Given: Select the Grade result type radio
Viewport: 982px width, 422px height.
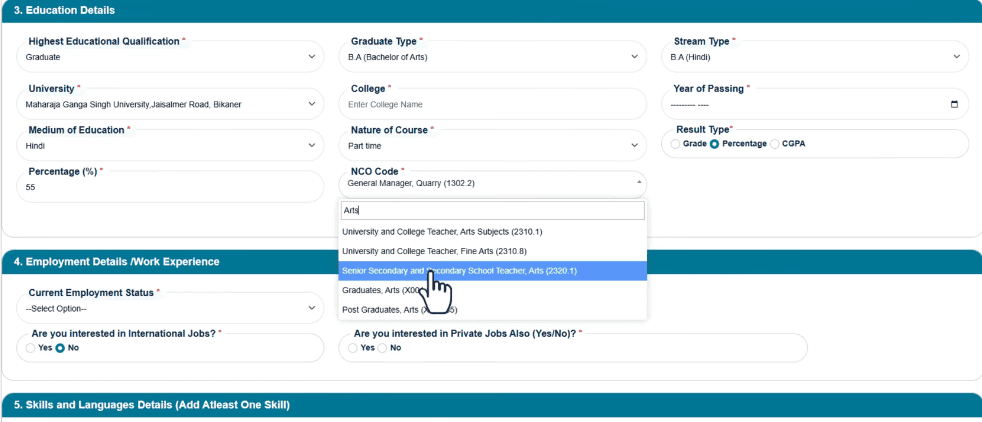Looking at the screenshot, I should point(675,144).
